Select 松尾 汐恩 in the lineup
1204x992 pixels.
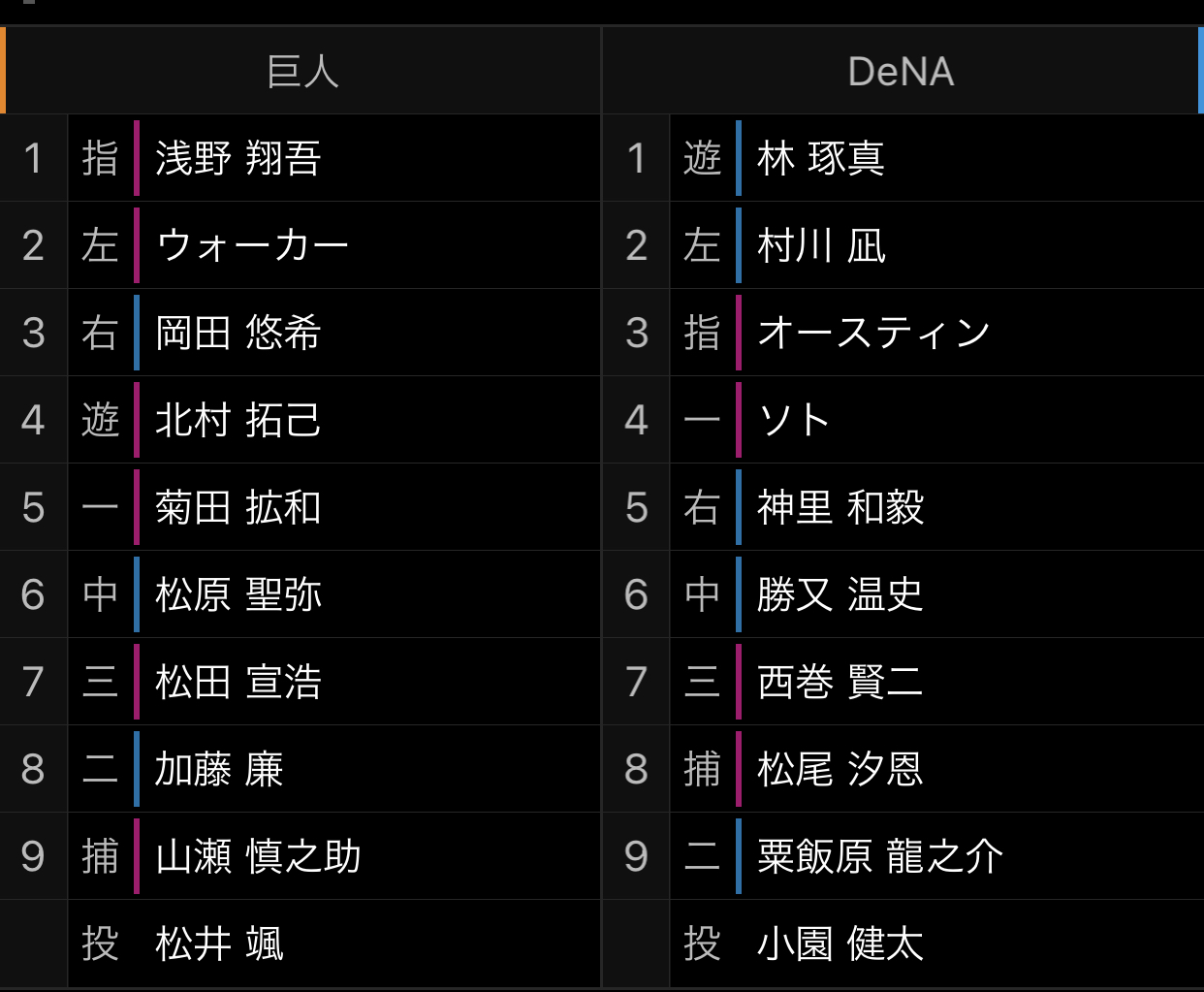pyautogui.click(x=840, y=769)
